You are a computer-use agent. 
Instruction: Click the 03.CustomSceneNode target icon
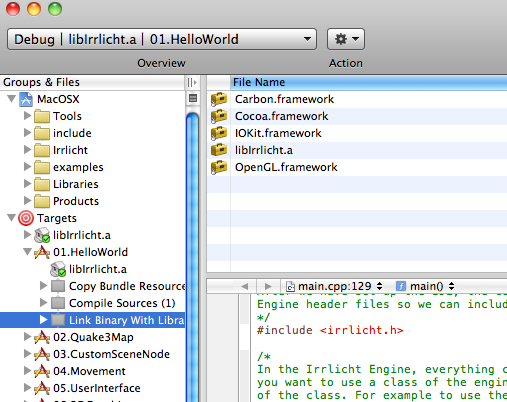click(42, 354)
